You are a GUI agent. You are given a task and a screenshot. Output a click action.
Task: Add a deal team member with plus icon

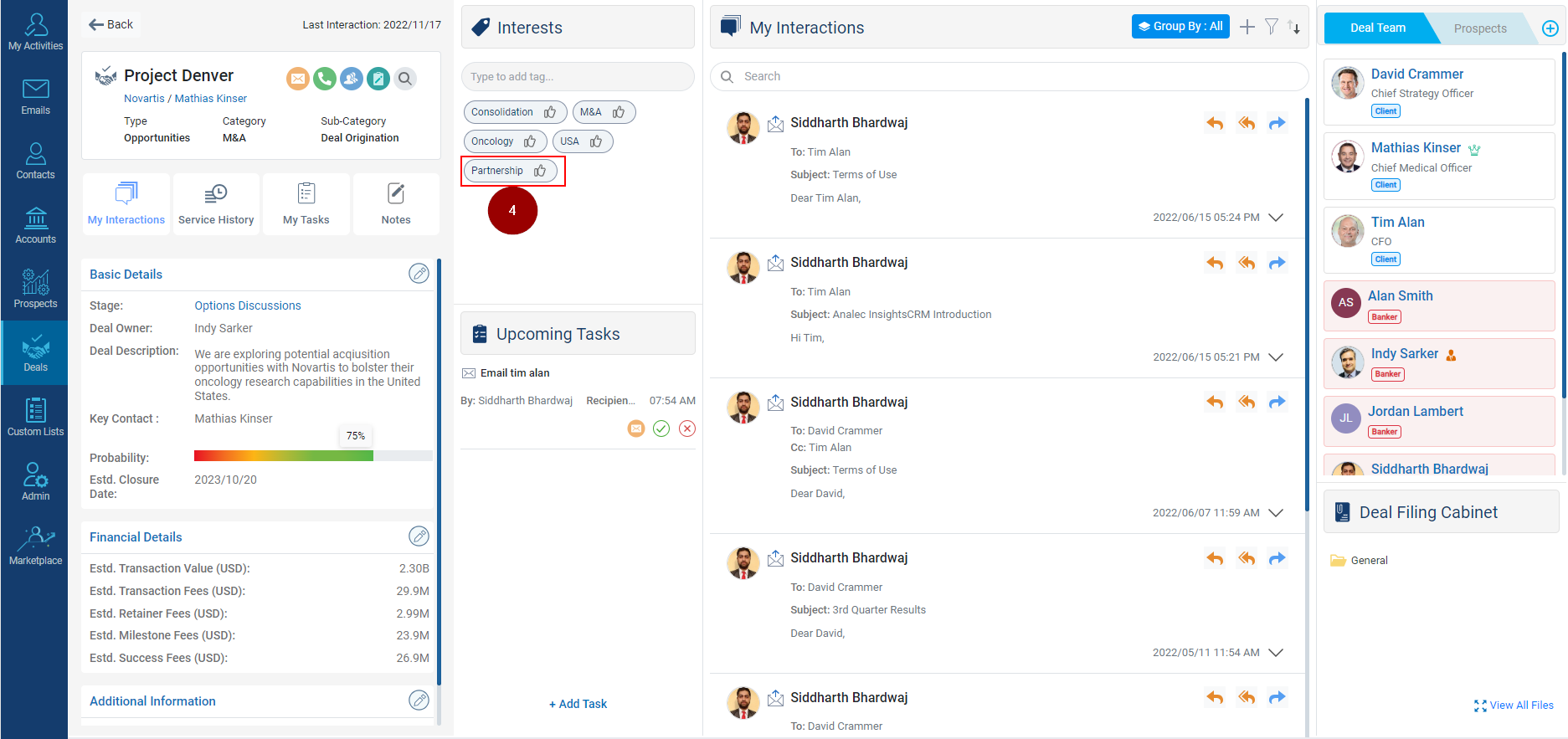1550,28
